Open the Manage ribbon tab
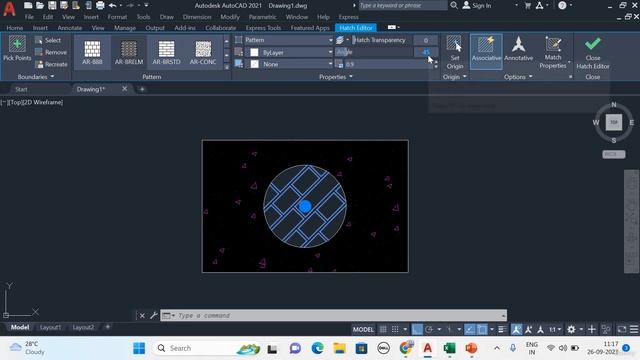Image resolution: width=640 pixels, height=360 pixels. [125, 28]
